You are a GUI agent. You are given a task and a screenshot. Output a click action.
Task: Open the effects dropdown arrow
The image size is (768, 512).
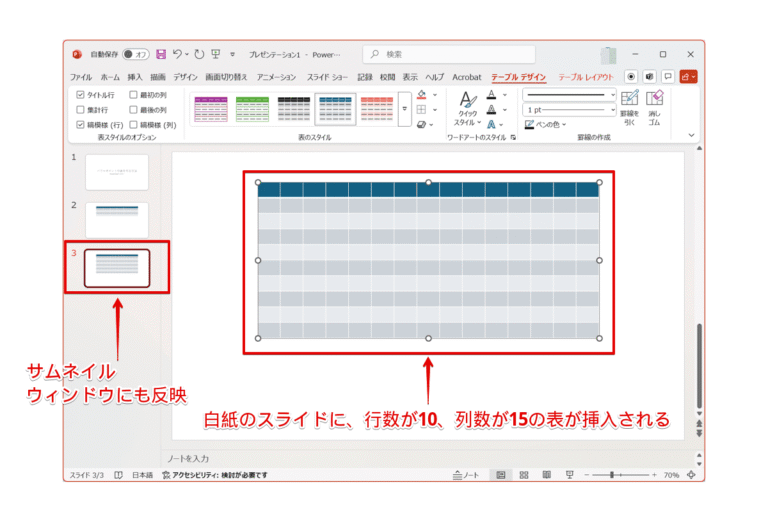pos(432,125)
